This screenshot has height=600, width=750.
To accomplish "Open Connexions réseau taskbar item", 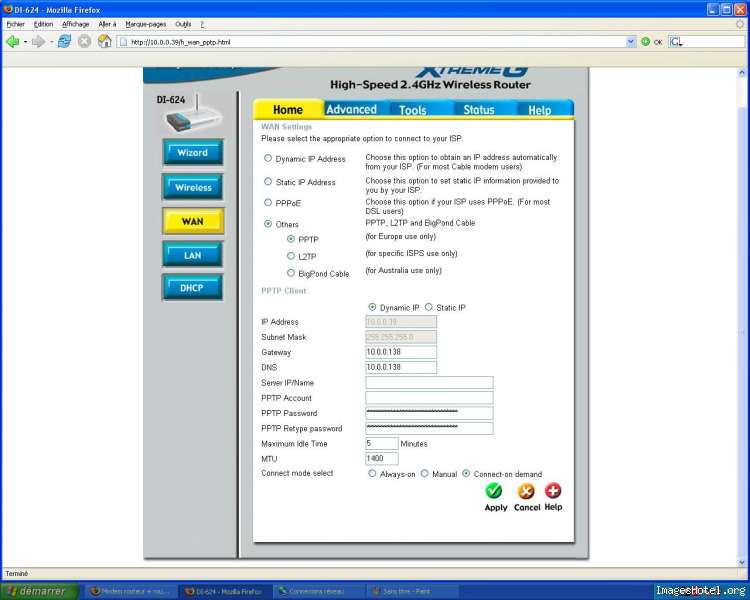I will (318, 592).
